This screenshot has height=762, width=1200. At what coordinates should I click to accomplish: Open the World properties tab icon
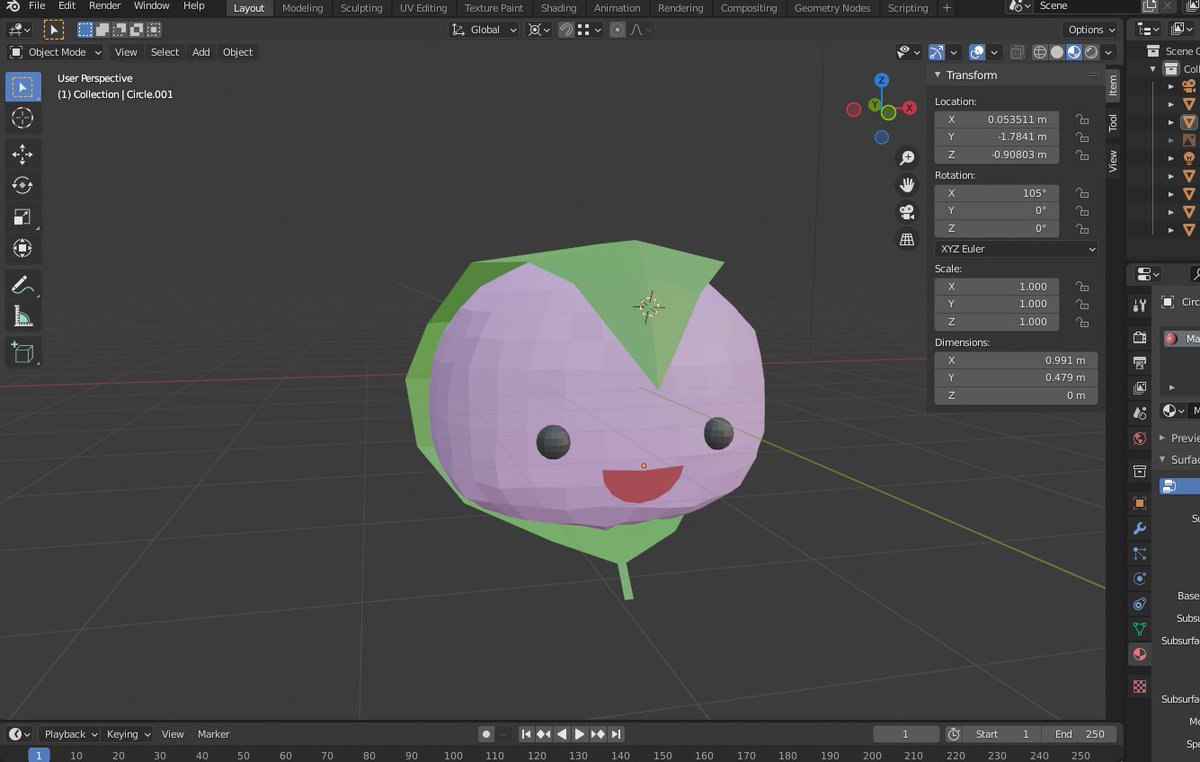pyautogui.click(x=1139, y=438)
